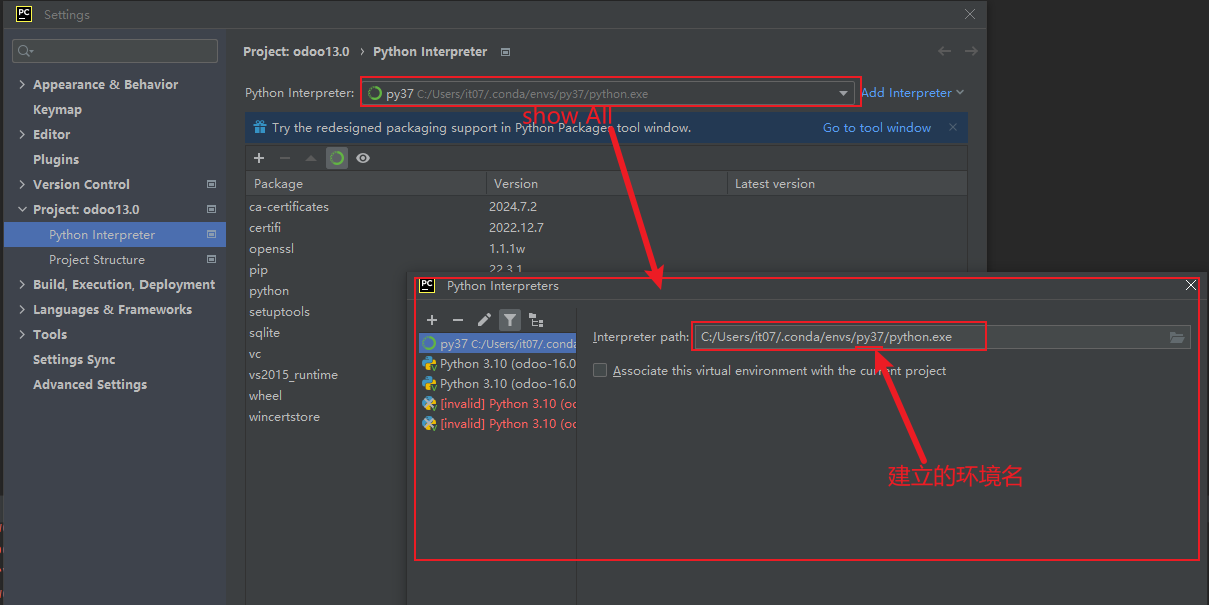Click the PyCharm logo in Settings title bar
Viewport: 1209px width, 605px height.
tap(24, 14)
